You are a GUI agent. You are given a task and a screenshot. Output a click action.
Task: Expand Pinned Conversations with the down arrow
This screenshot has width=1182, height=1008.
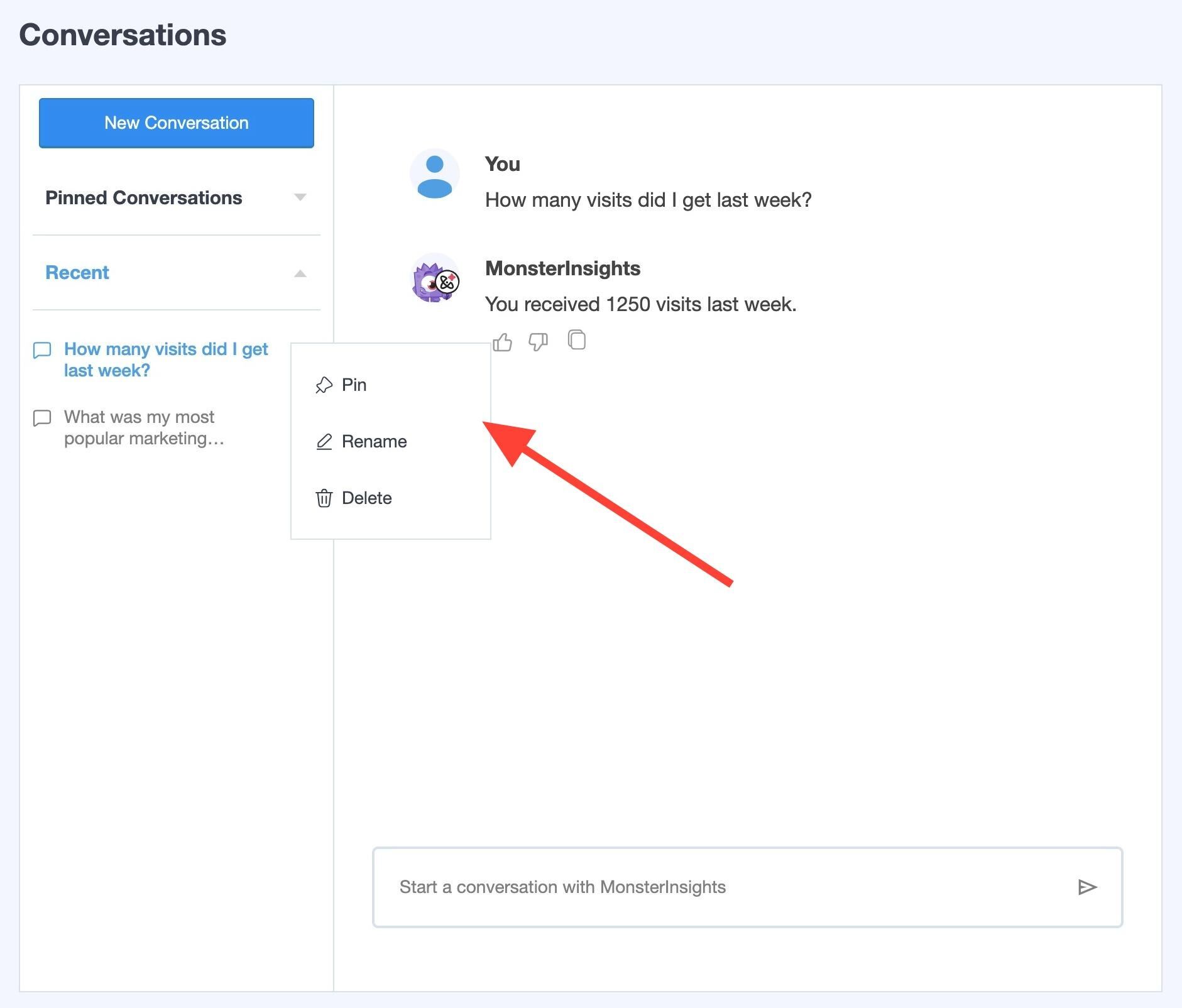[x=300, y=197]
